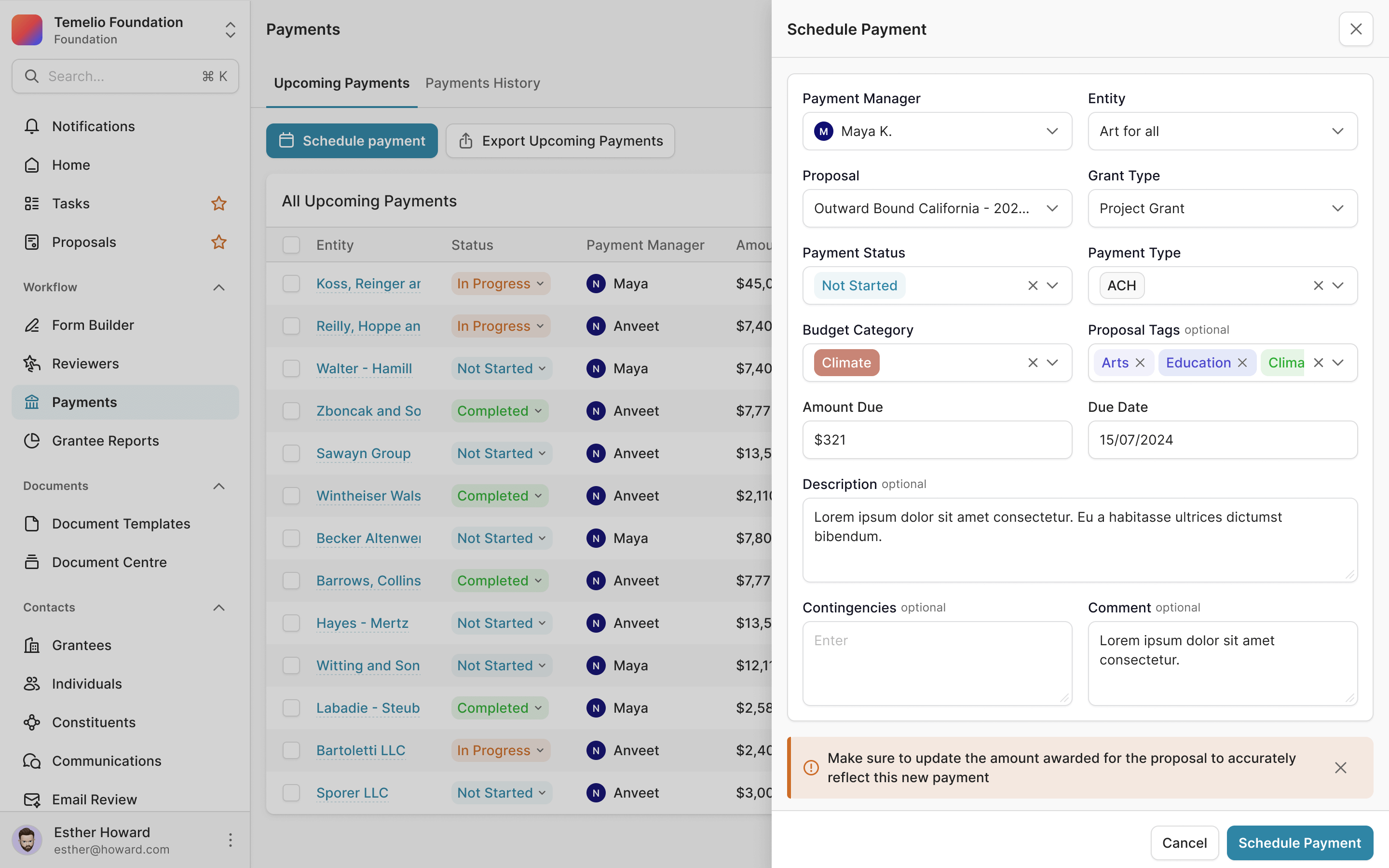Open Grantee Reports via its pie chart icon

31,441
